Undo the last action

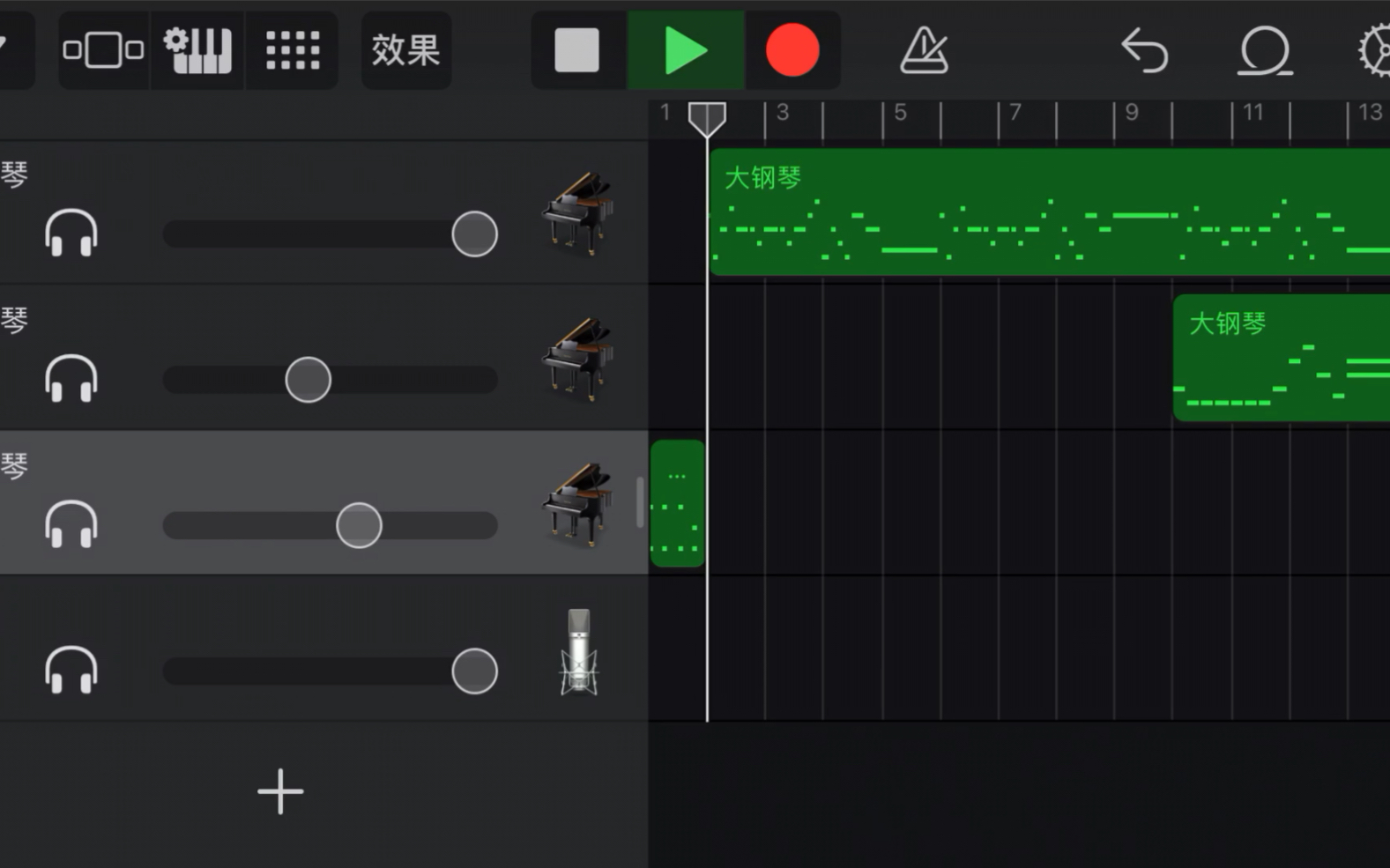point(1144,50)
